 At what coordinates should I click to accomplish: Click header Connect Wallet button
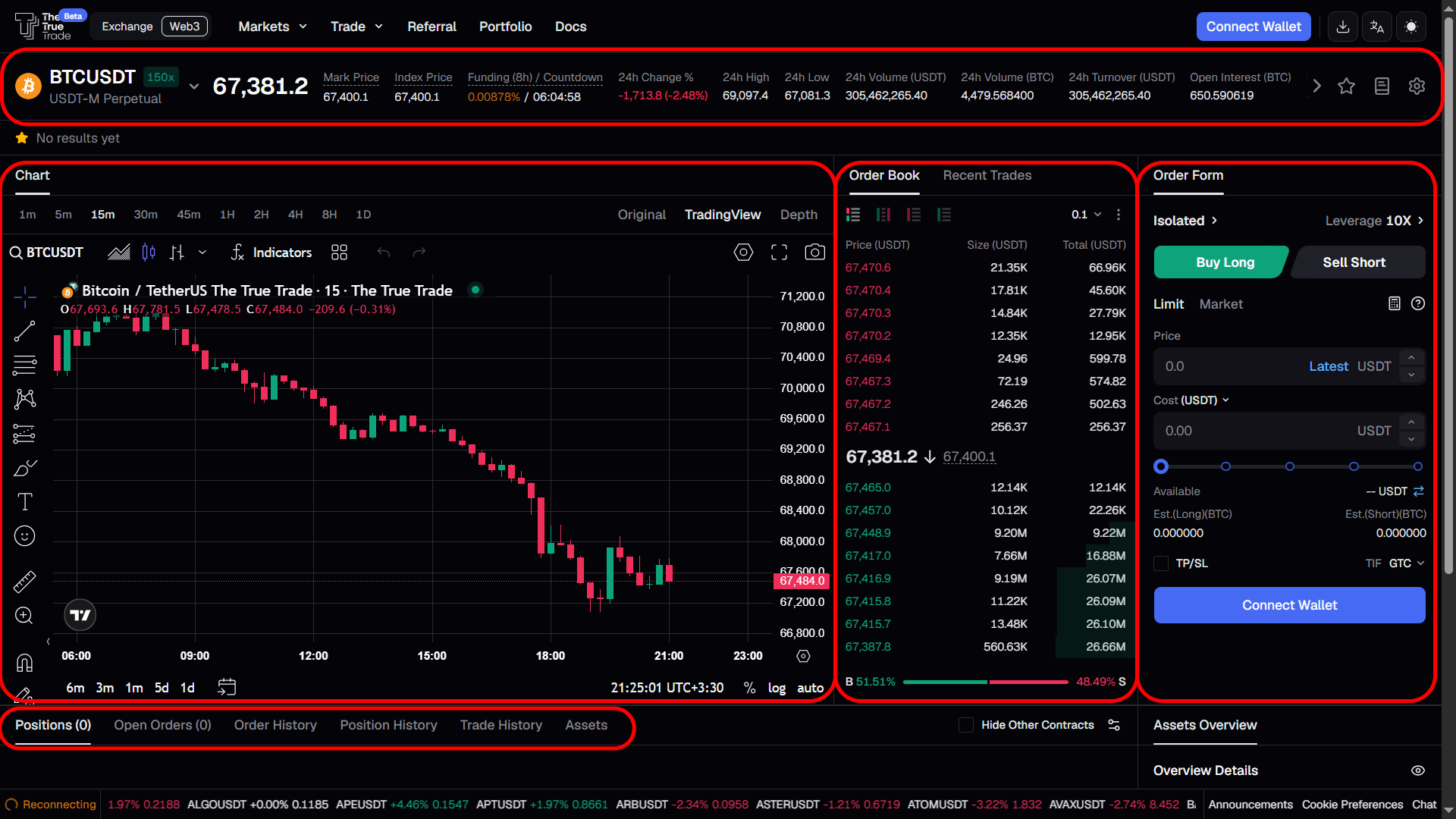coord(1254,27)
